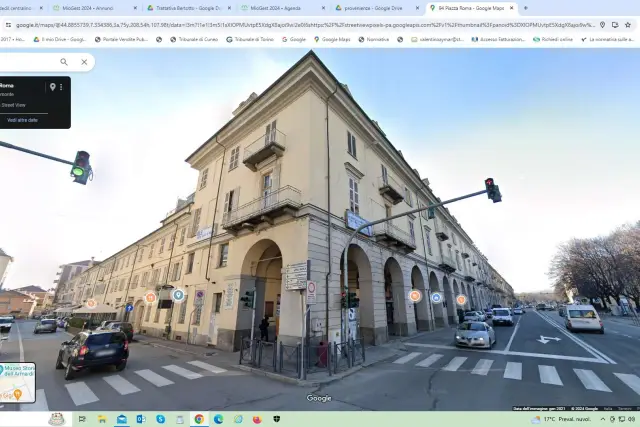This screenshot has height=427, width=640.
Task: Open the three-dot menu in Street View panel
Action: 61,87
